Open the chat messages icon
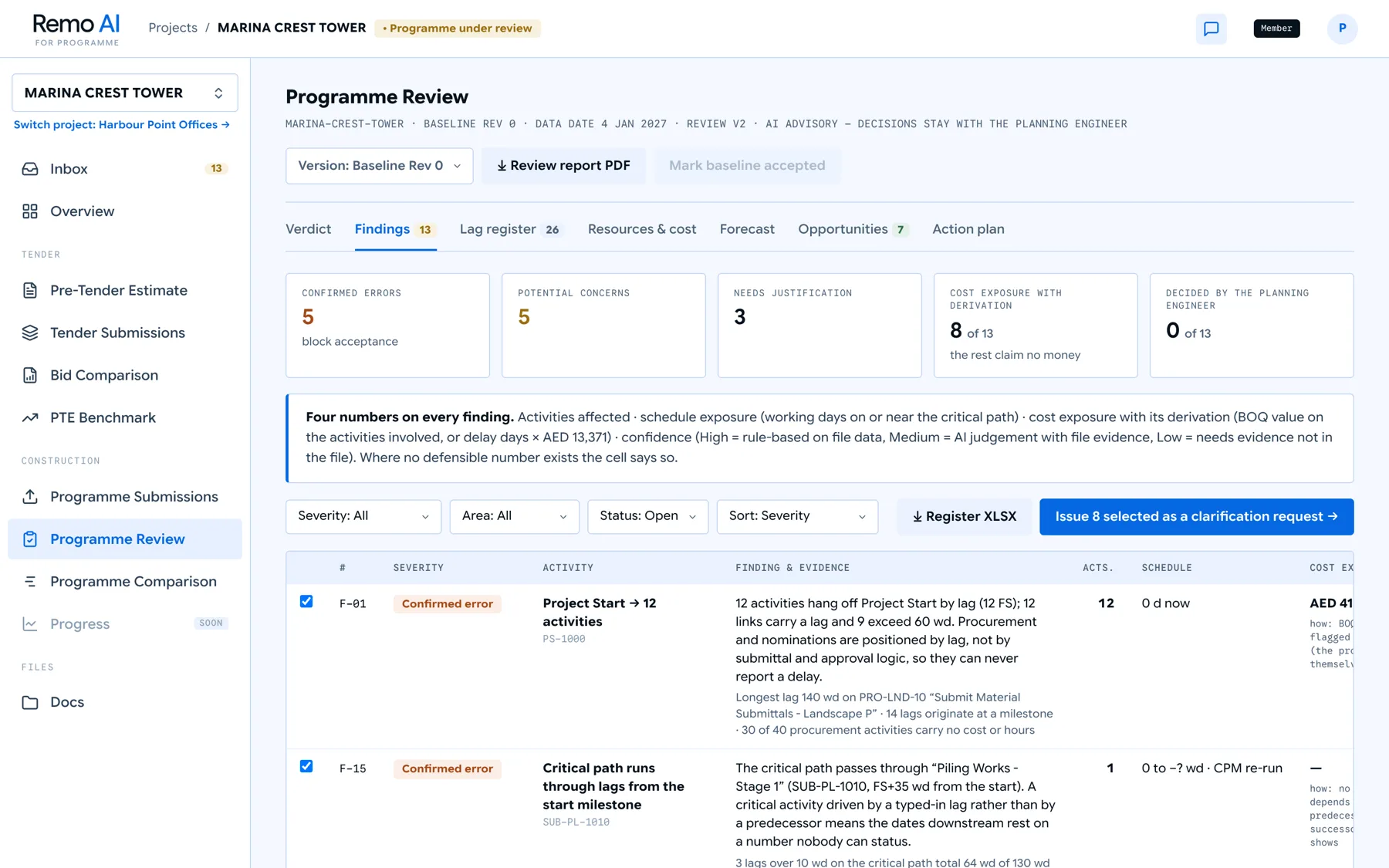The image size is (1389, 868). (x=1211, y=29)
